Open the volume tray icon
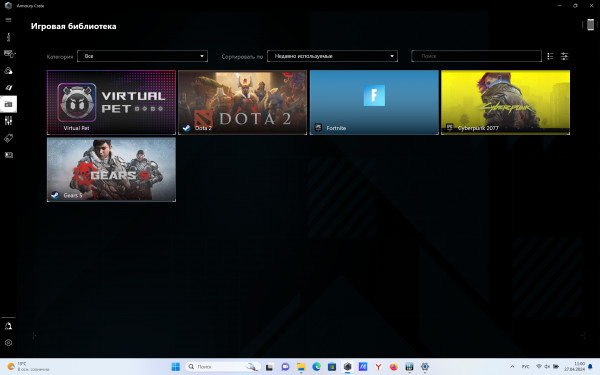Viewport: 600px width, 375px height. coord(547,367)
